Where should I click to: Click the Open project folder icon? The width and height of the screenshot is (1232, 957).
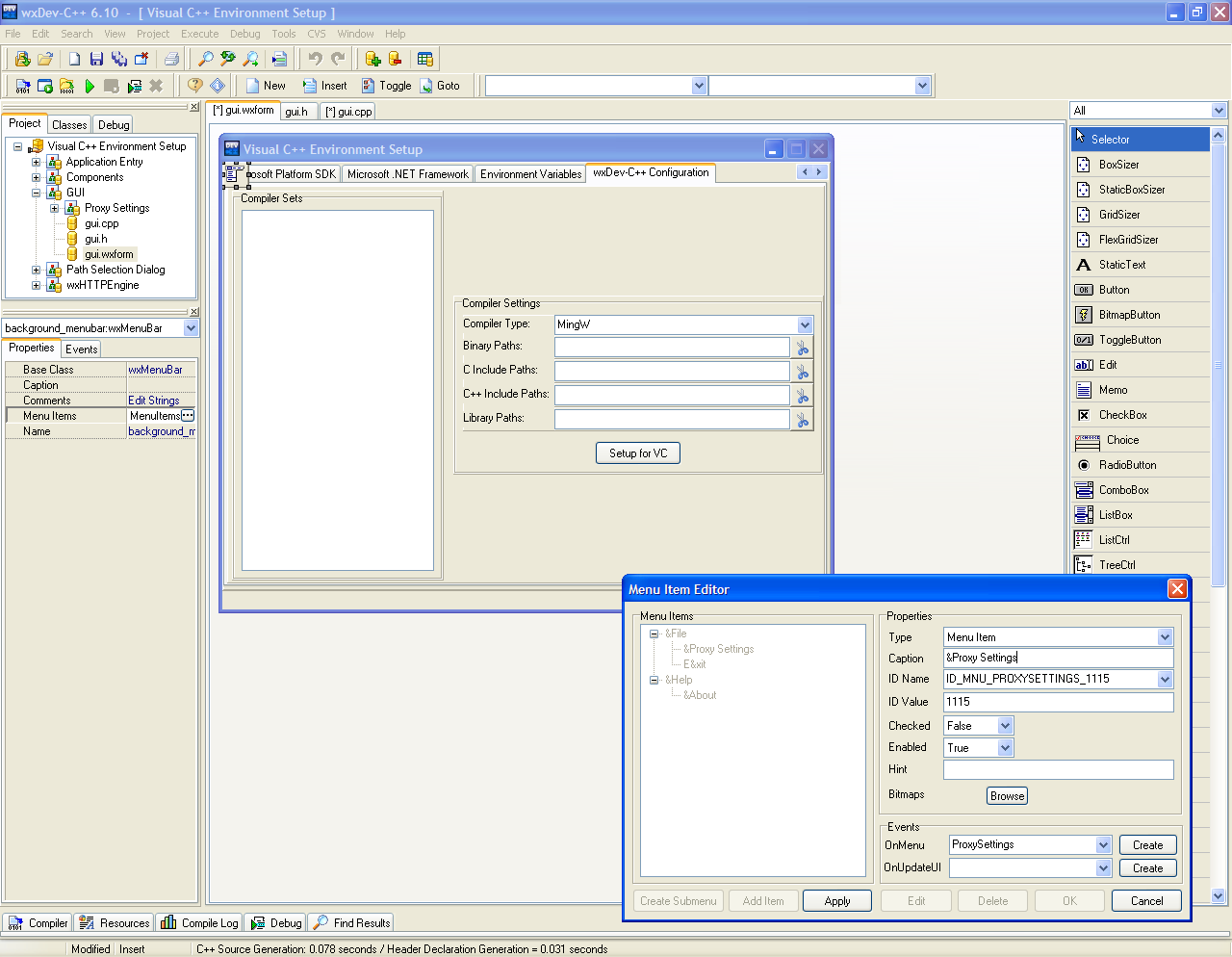(x=45, y=59)
